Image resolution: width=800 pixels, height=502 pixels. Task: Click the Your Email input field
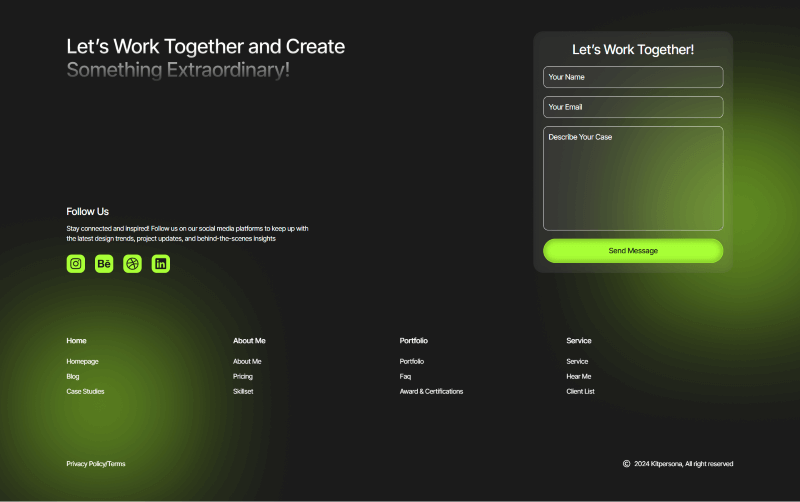(x=632, y=107)
